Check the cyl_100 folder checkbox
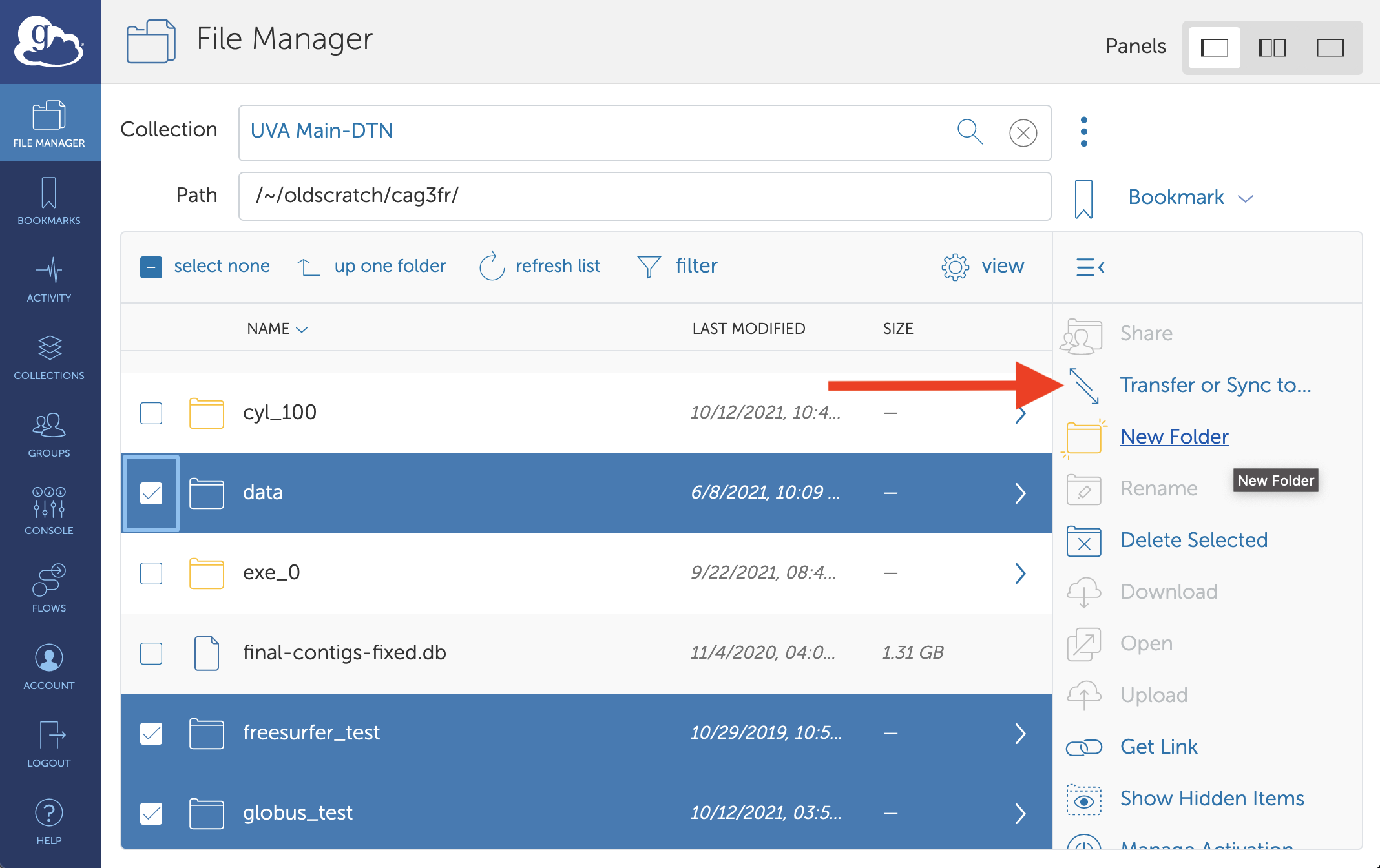 151,413
